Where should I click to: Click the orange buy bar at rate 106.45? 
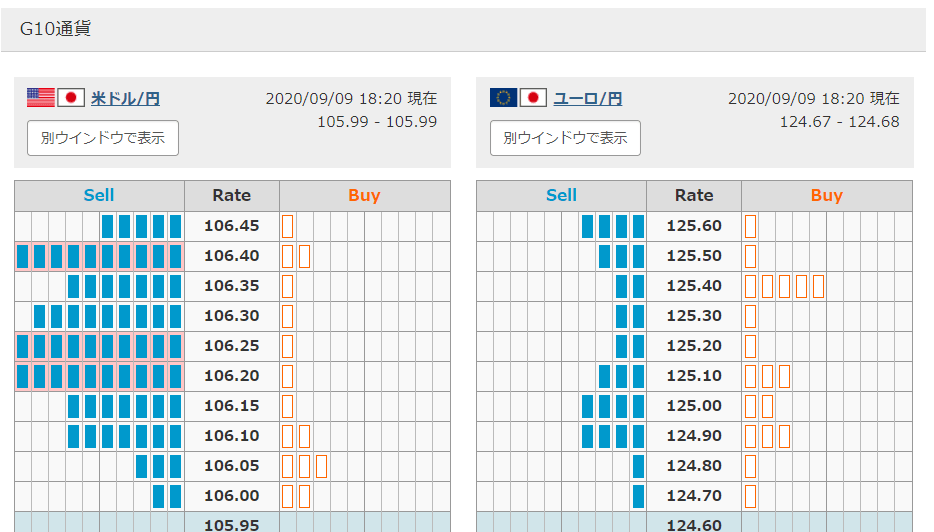coord(287,226)
